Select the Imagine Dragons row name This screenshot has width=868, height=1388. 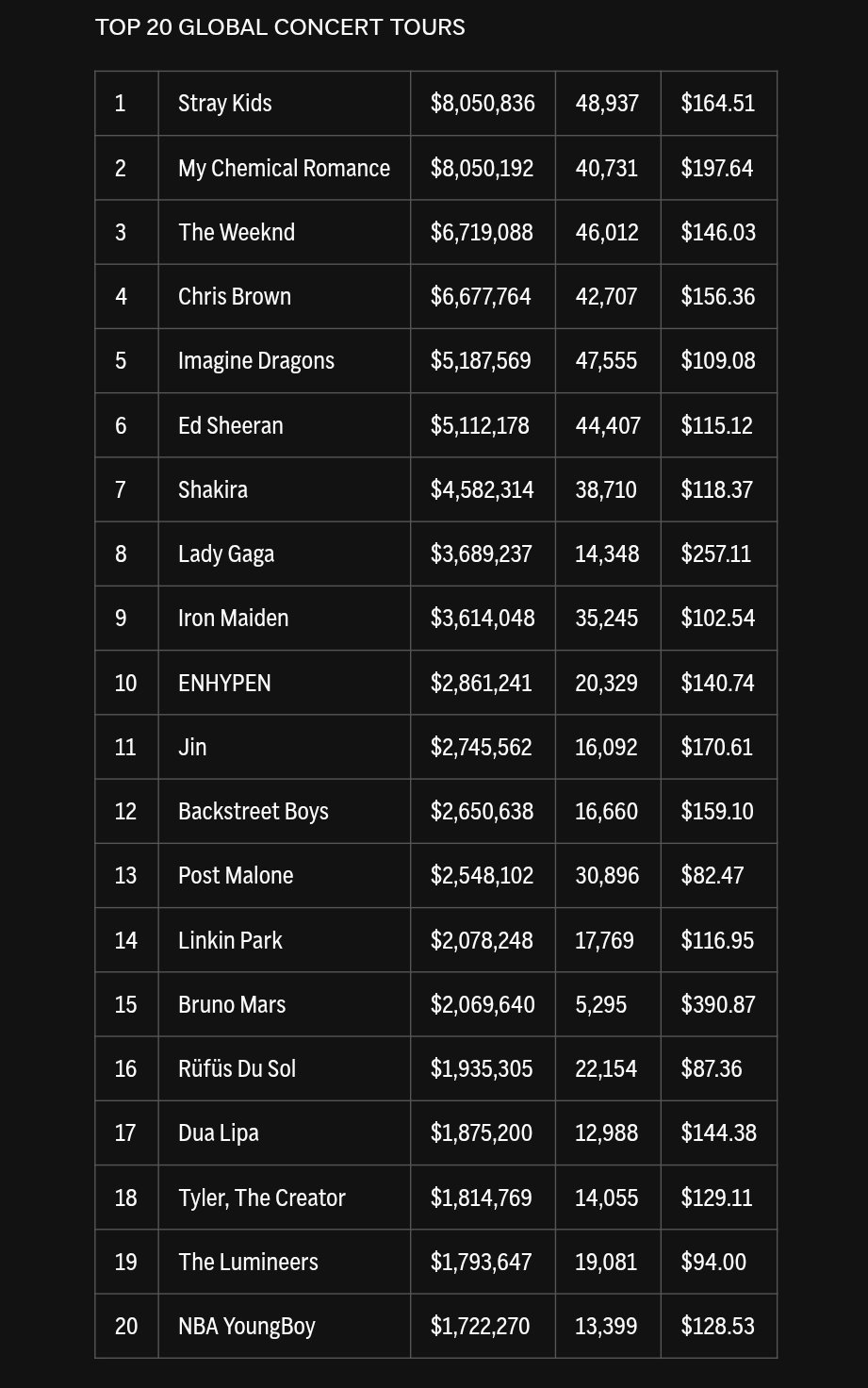click(x=256, y=360)
